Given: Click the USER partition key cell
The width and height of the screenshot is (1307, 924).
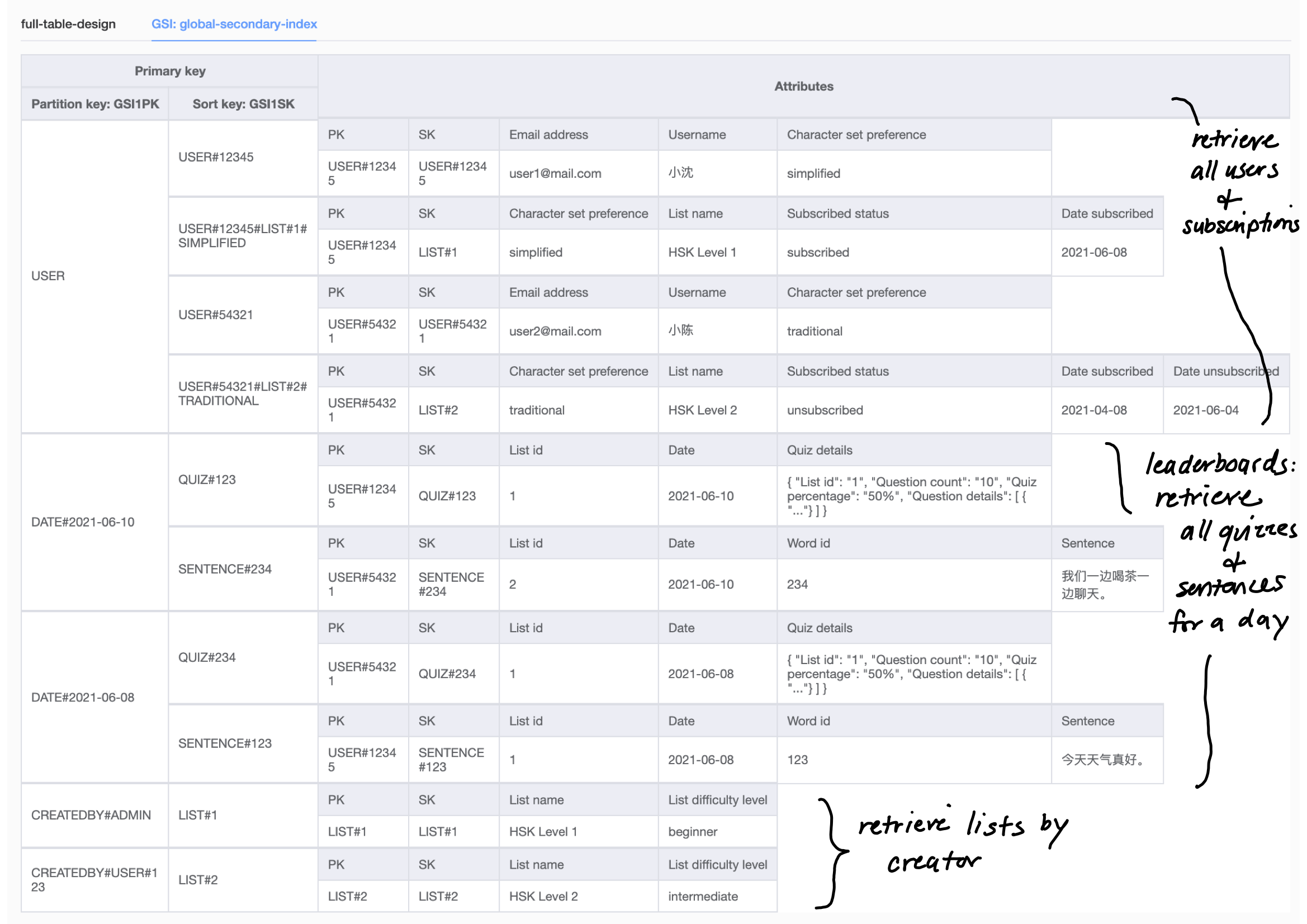Looking at the screenshot, I should click(x=49, y=276).
